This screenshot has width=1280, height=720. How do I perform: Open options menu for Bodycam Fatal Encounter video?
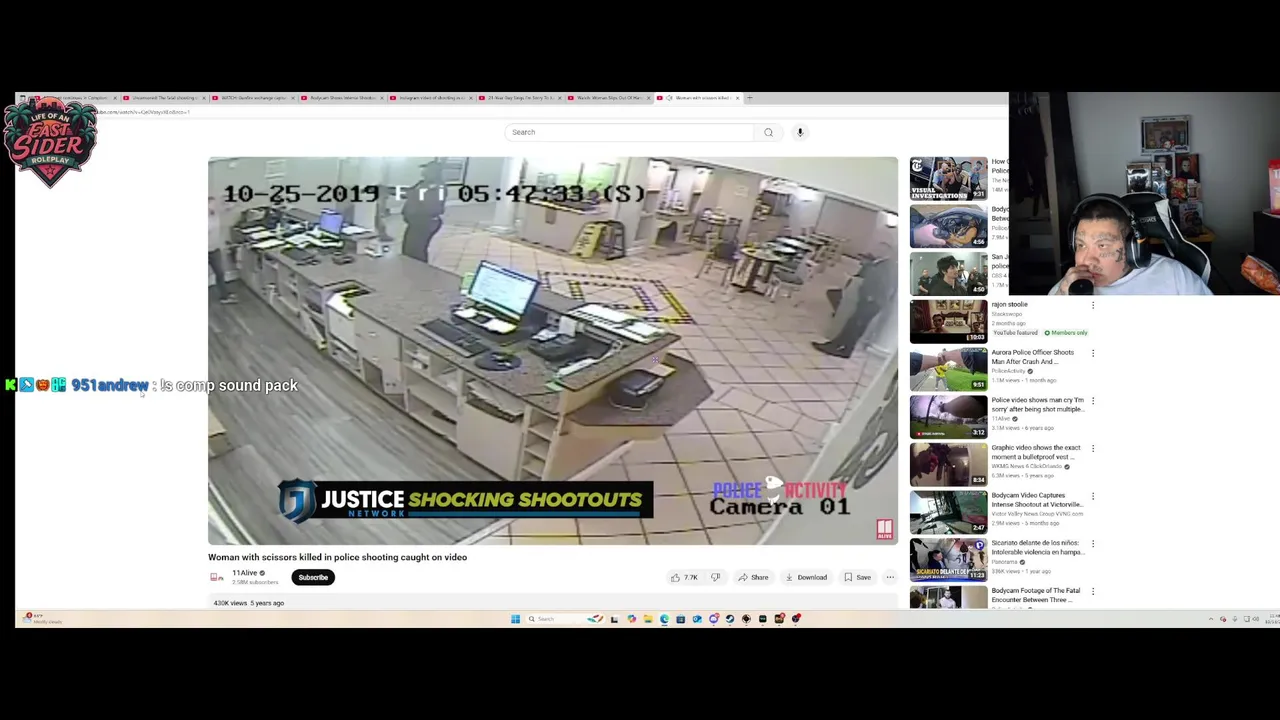click(1093, 592)
